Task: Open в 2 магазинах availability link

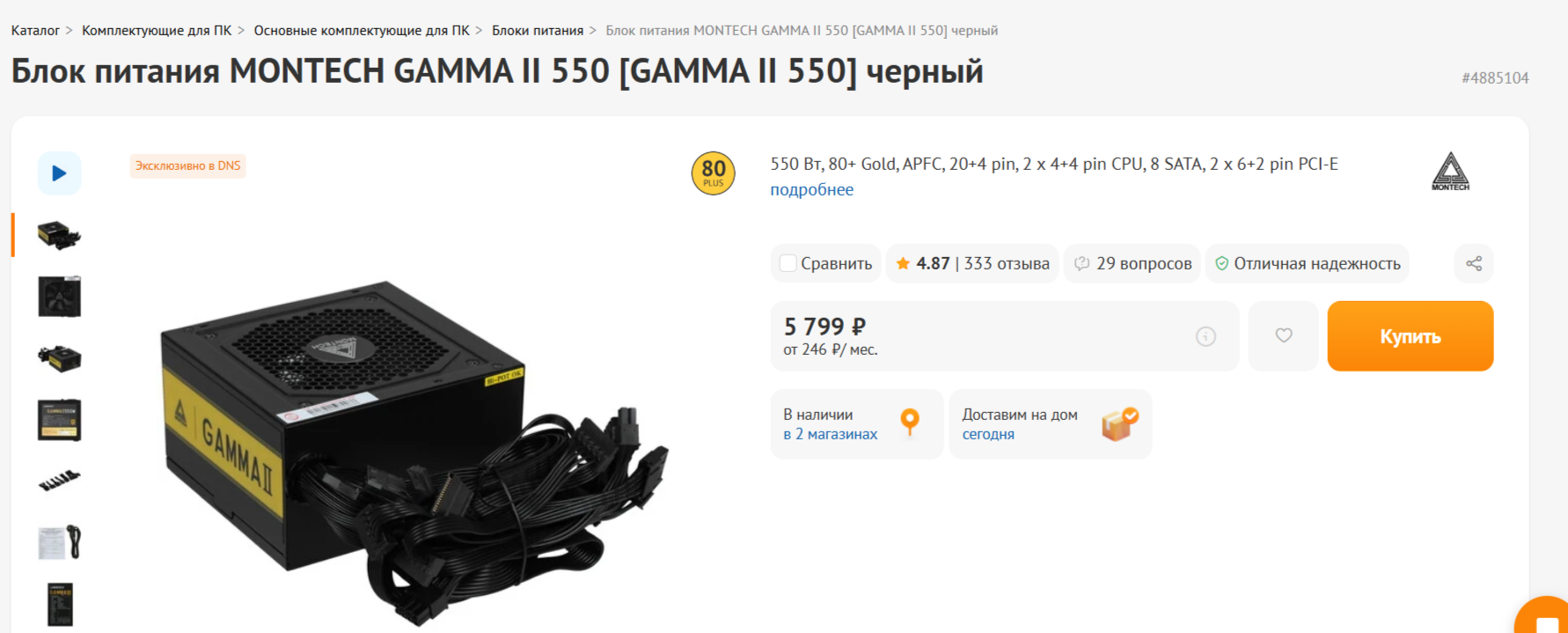Action: [x=830, y=434]
